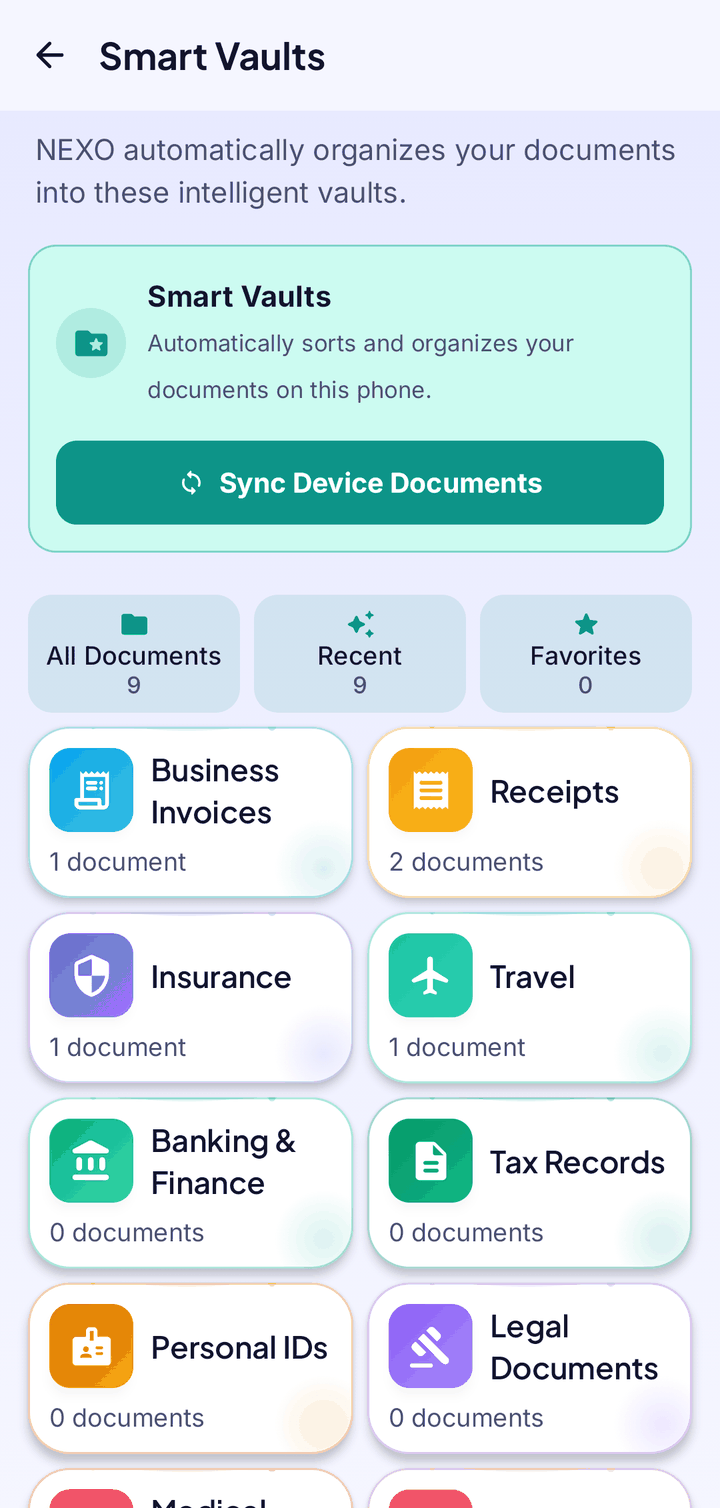
Task: Click the "Automatically sorts and organizes" description
Action: [361, 367]
